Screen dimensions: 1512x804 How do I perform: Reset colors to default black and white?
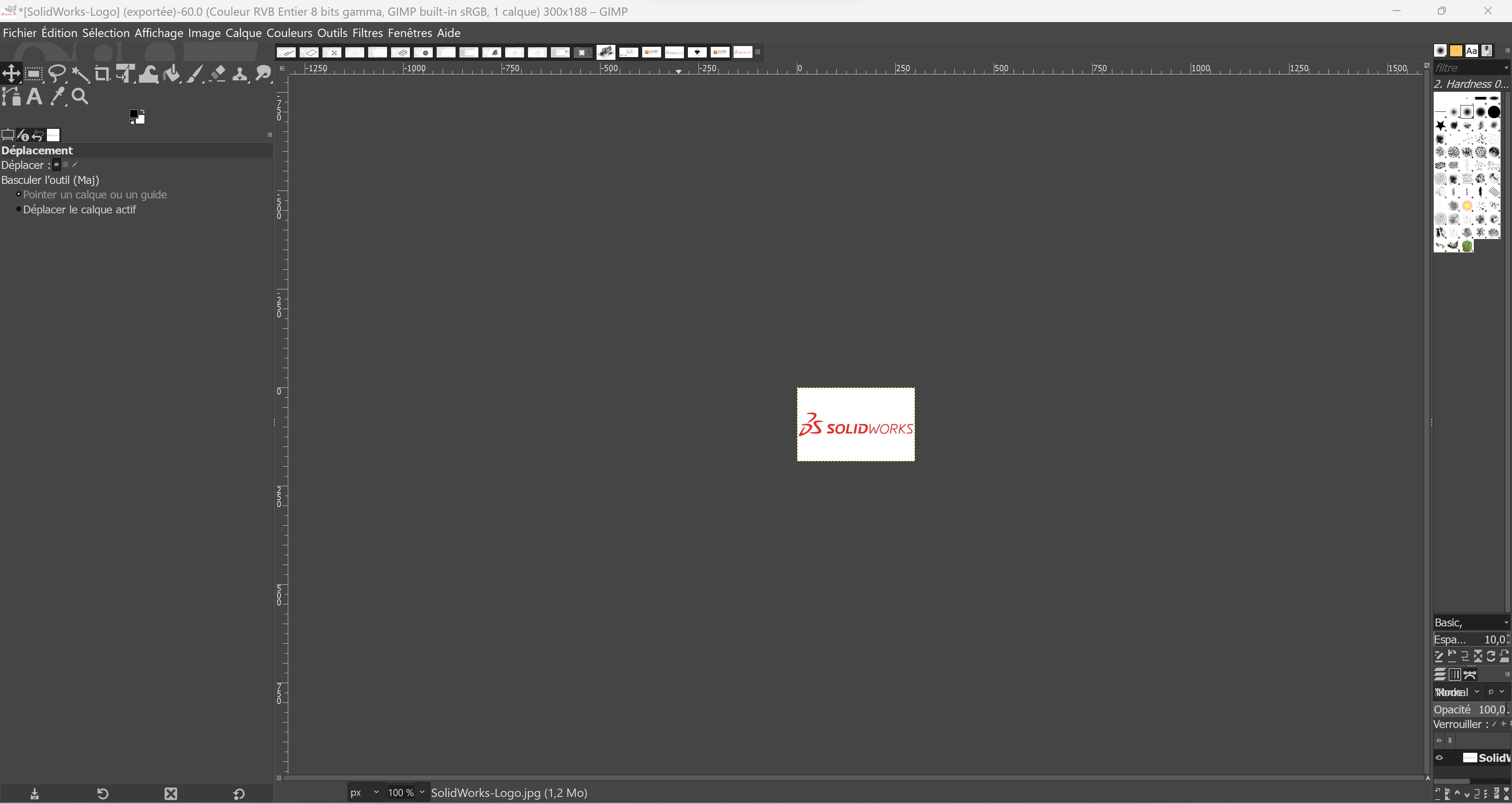[132, 122]
